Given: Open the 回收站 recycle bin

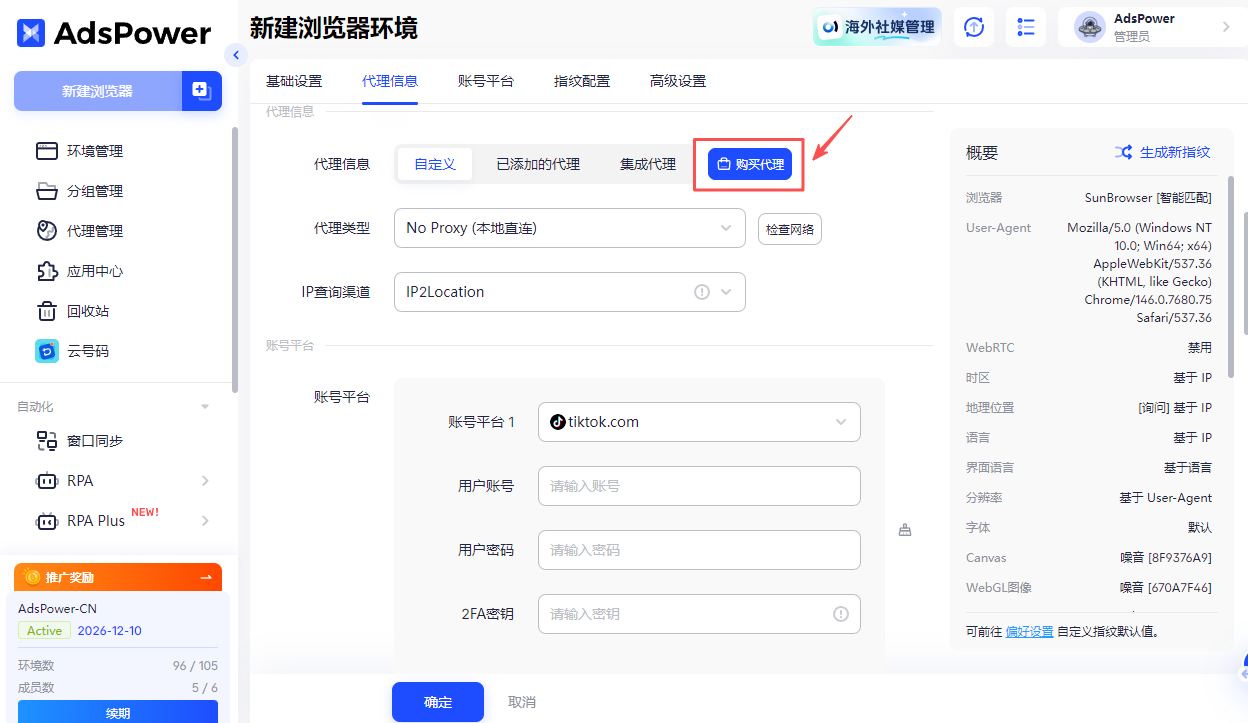Looking at the screenshot, I should pos(90,310).
